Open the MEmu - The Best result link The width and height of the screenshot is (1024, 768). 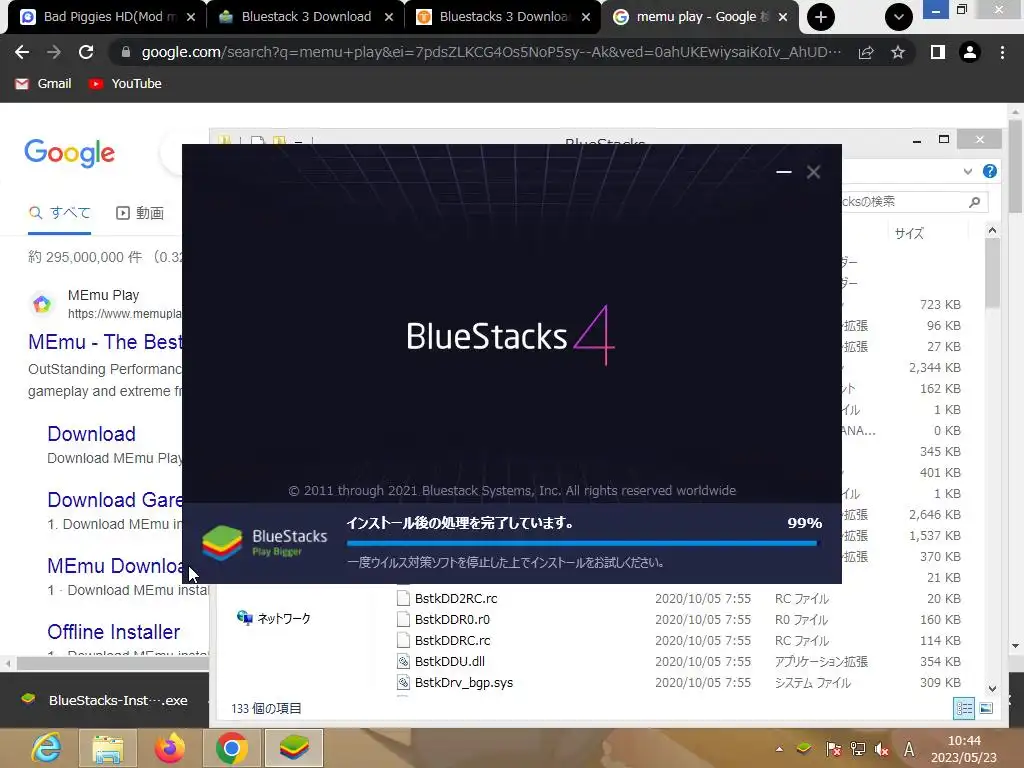[x=104, y=342]
